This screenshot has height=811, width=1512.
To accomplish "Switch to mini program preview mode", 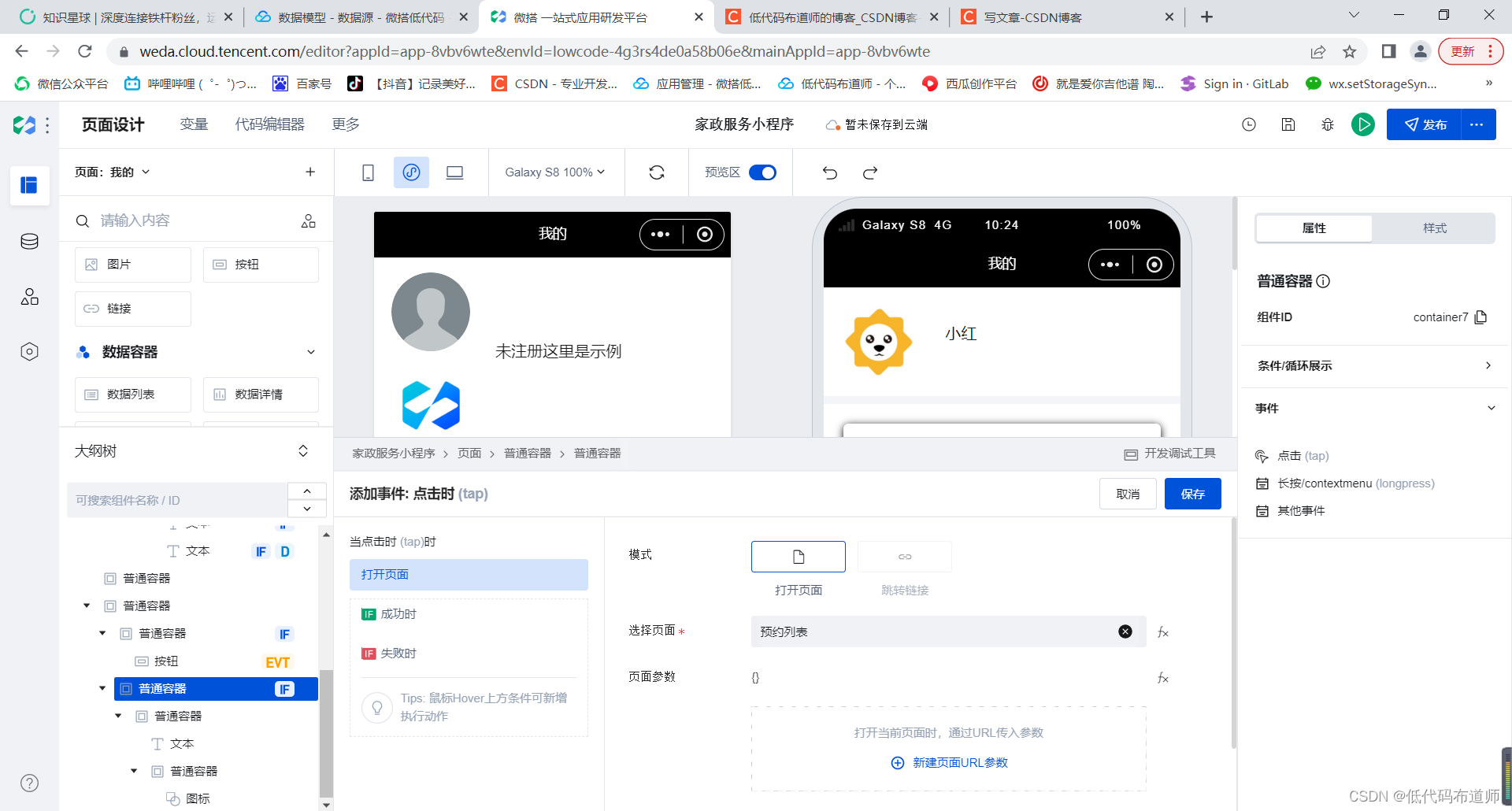I will [411, 172].
